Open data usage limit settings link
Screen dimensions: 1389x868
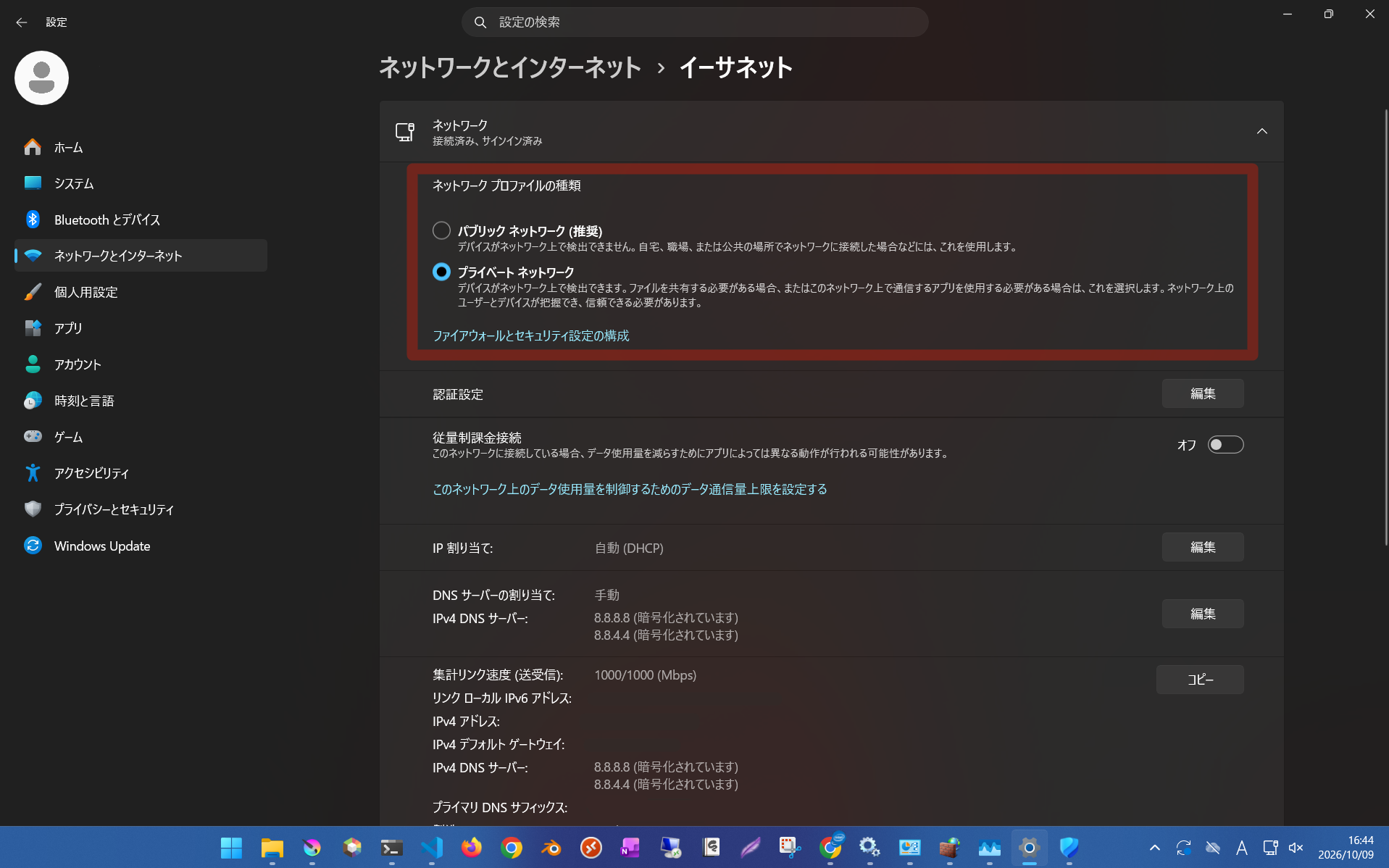[630, 489]
